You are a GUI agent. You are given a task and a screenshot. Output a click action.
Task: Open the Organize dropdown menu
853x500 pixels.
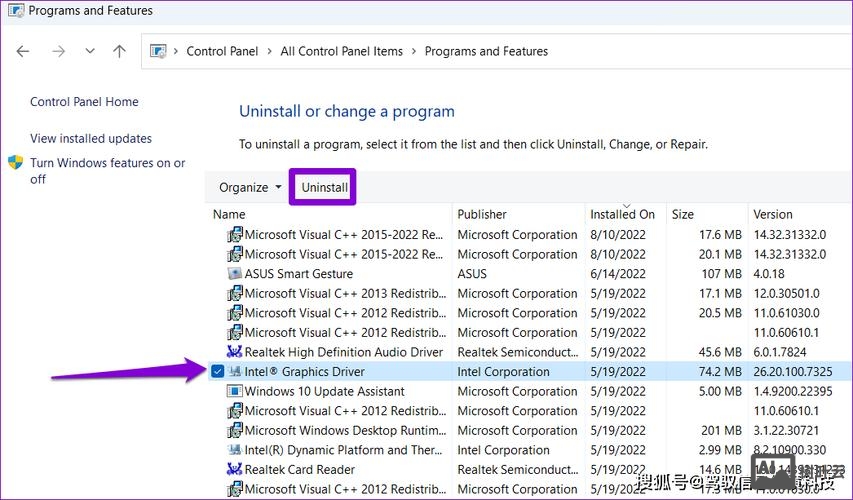(250, 187)
